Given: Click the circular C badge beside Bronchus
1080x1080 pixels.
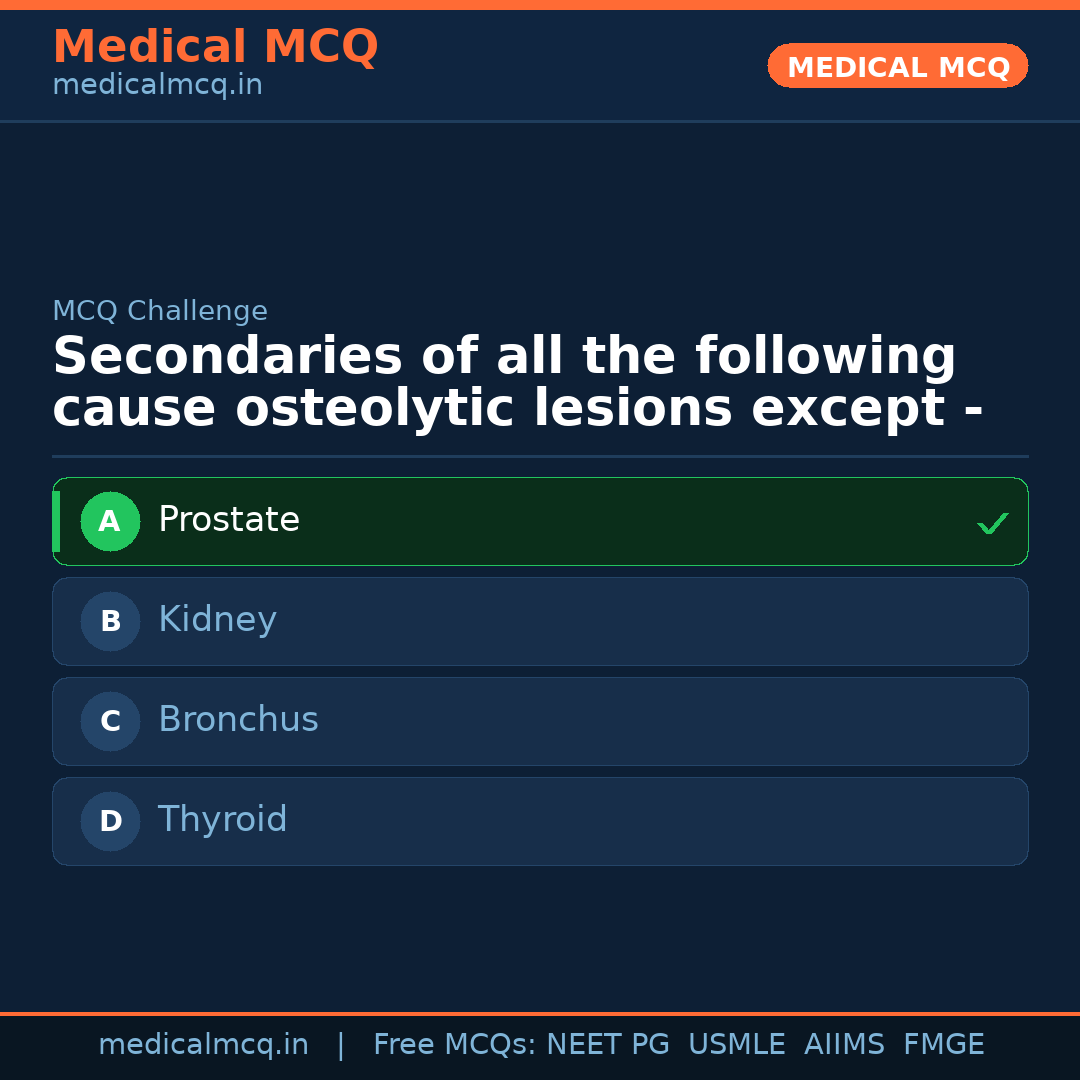Looking at the screenshot, I should click(x=110, y=721).
